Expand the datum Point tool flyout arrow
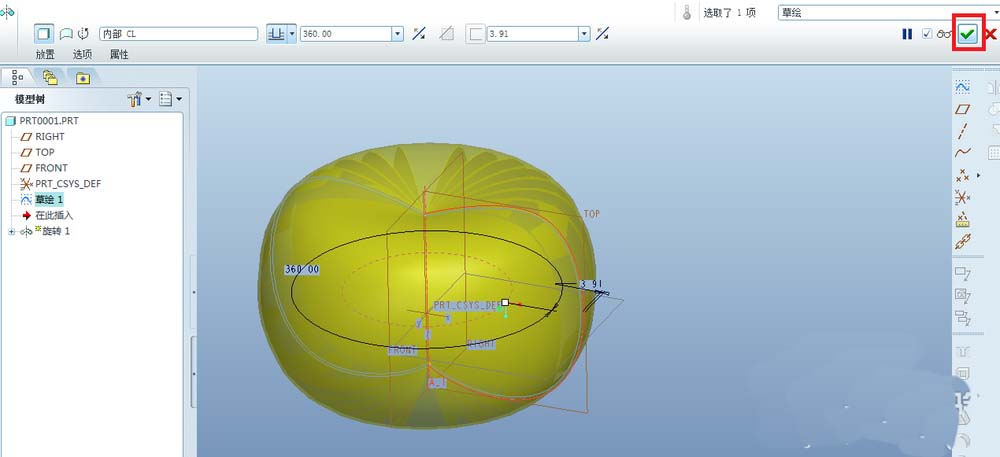Image resolution: width=1000 pixels, height=457 pixels. (980, 175)
